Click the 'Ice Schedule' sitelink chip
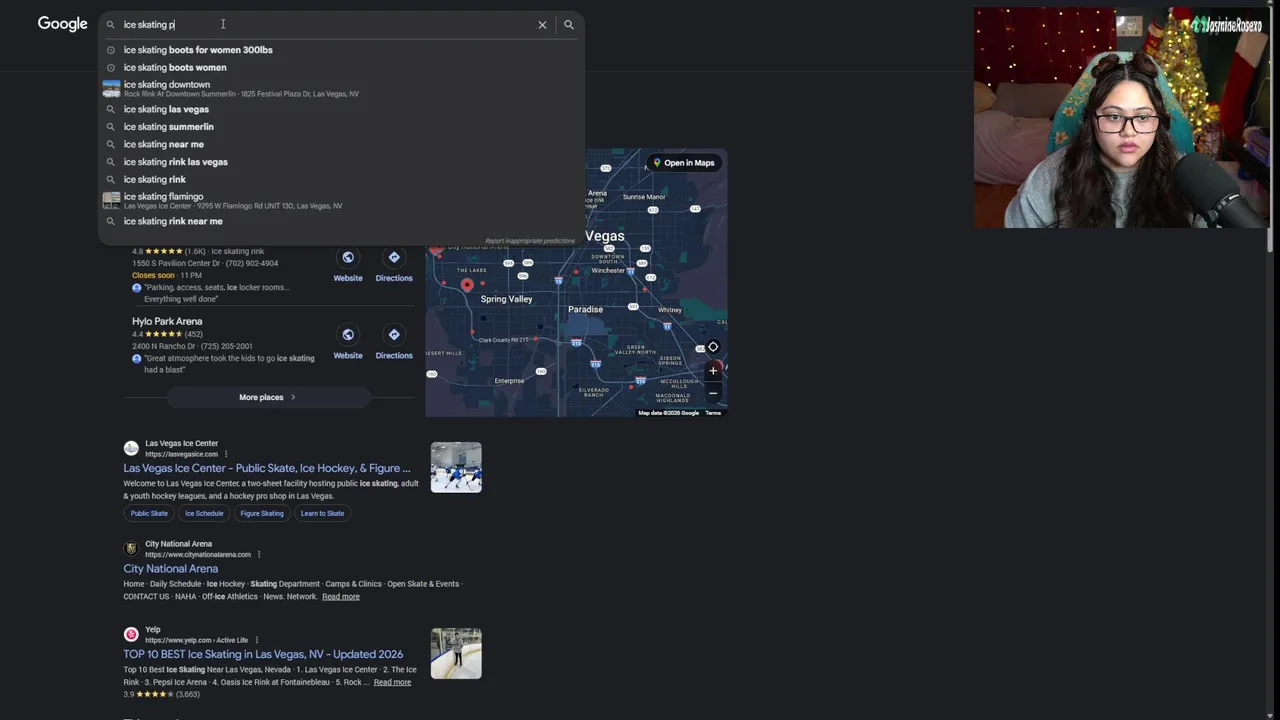Image resolution: width=1280 pixels, height=720 pixels. [204, 513]
